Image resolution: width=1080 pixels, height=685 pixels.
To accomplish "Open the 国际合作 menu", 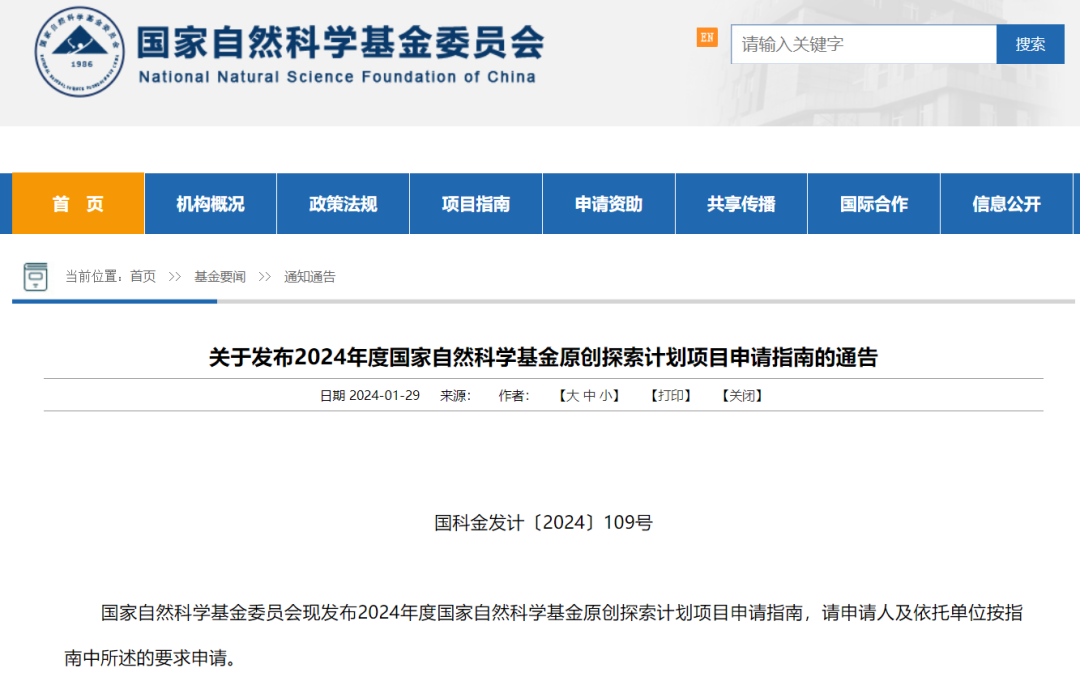I will pos(874,204).
